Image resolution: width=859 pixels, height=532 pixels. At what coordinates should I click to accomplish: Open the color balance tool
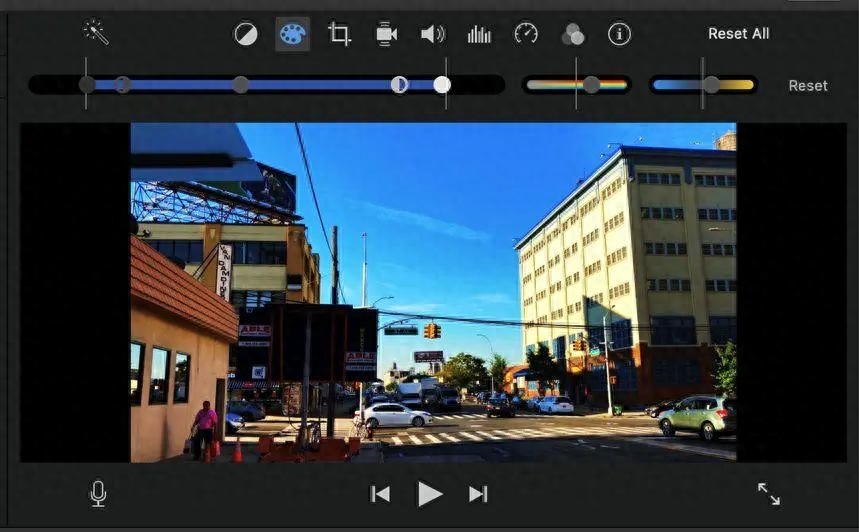[245, 34]
